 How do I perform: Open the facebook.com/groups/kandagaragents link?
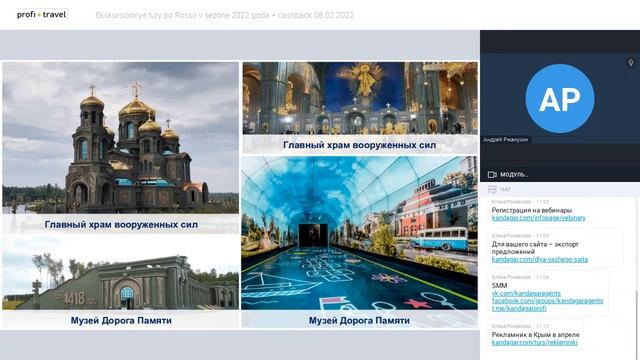coord(547,301)
